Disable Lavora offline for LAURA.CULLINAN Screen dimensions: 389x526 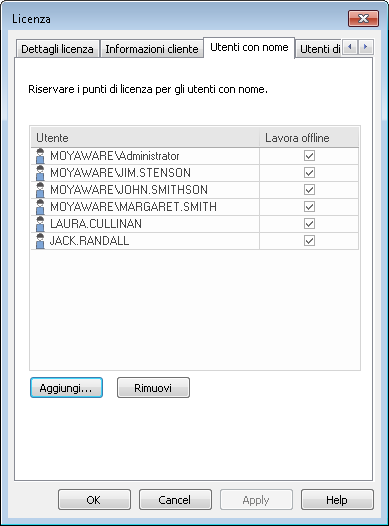click(x=309, y=223)
